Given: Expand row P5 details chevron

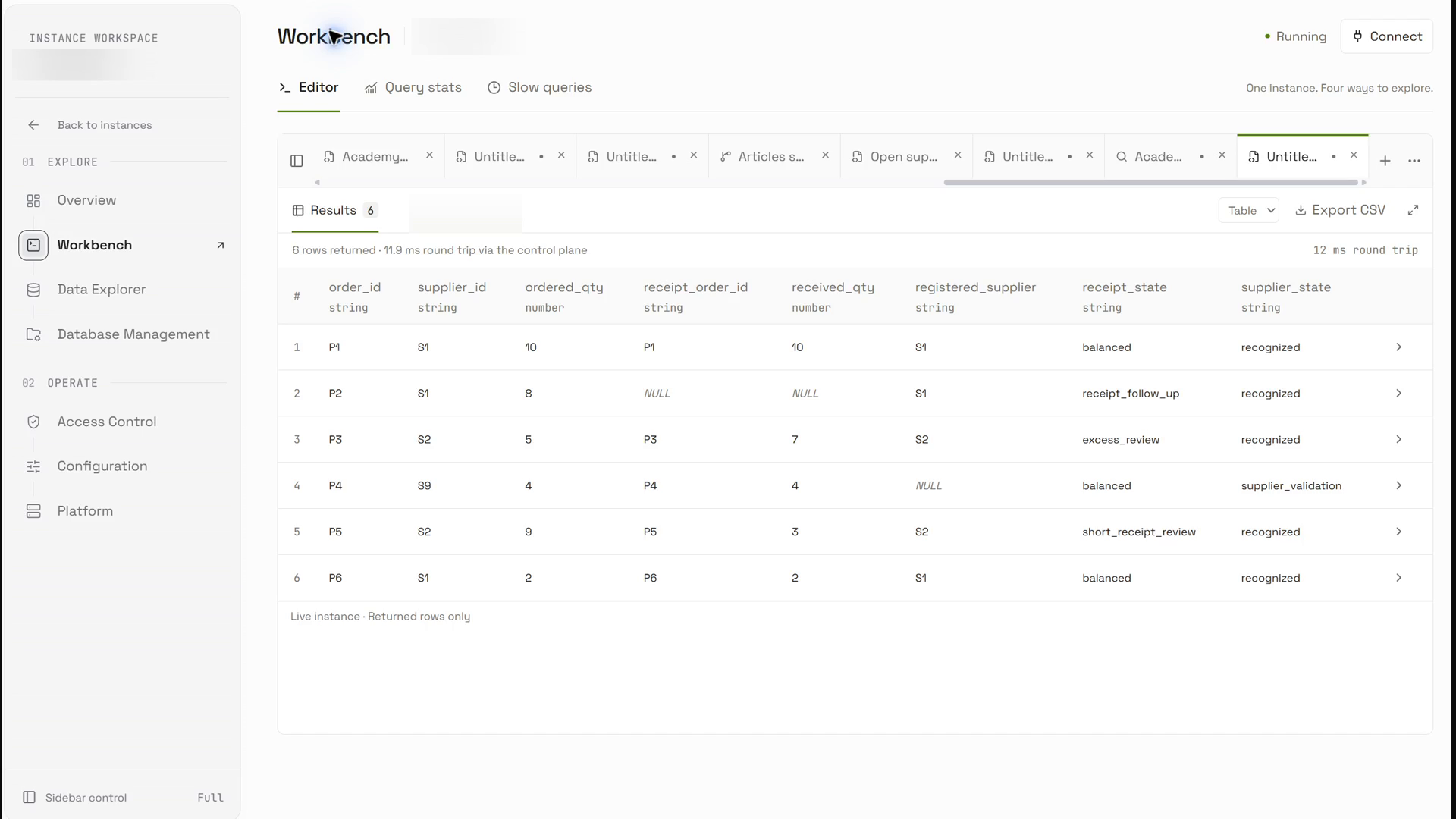Looking at the screenshot, I should coord(1398,532).
